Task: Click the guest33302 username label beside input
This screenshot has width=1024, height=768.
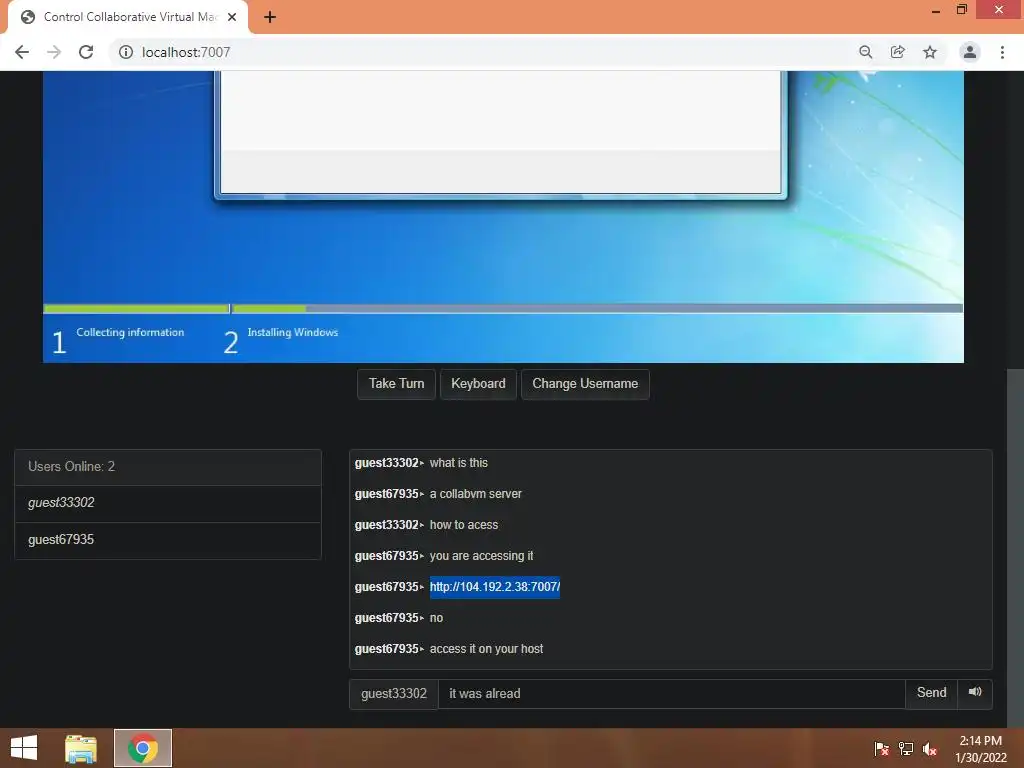Action: click(x=394, y=694)
